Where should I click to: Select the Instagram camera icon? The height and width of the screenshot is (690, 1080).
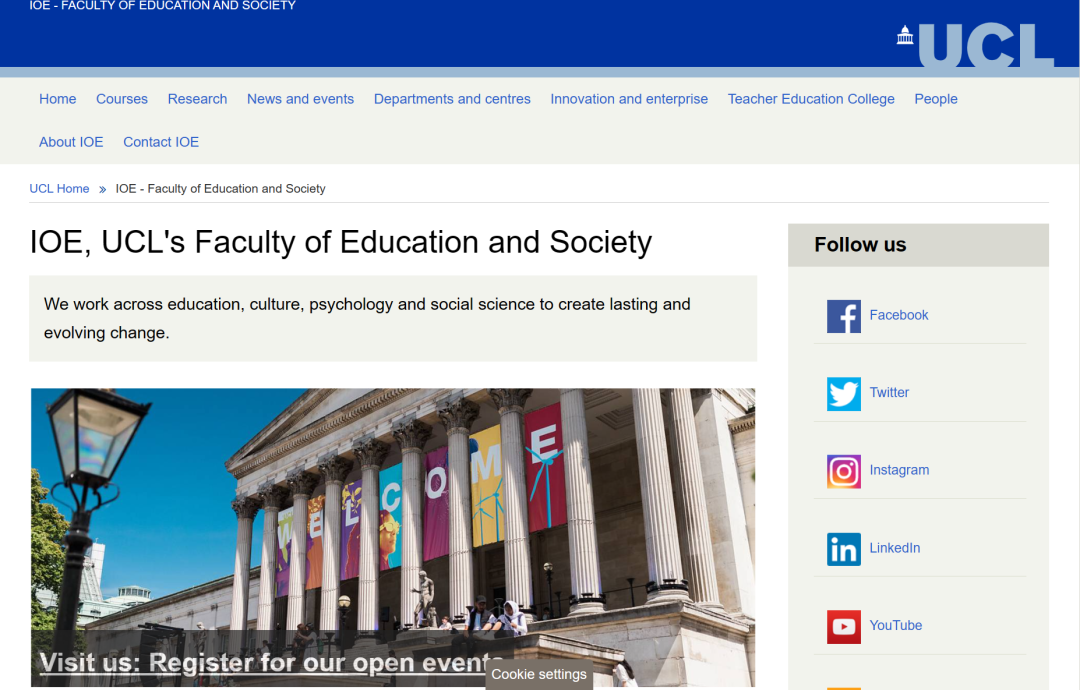coord(843,471)
